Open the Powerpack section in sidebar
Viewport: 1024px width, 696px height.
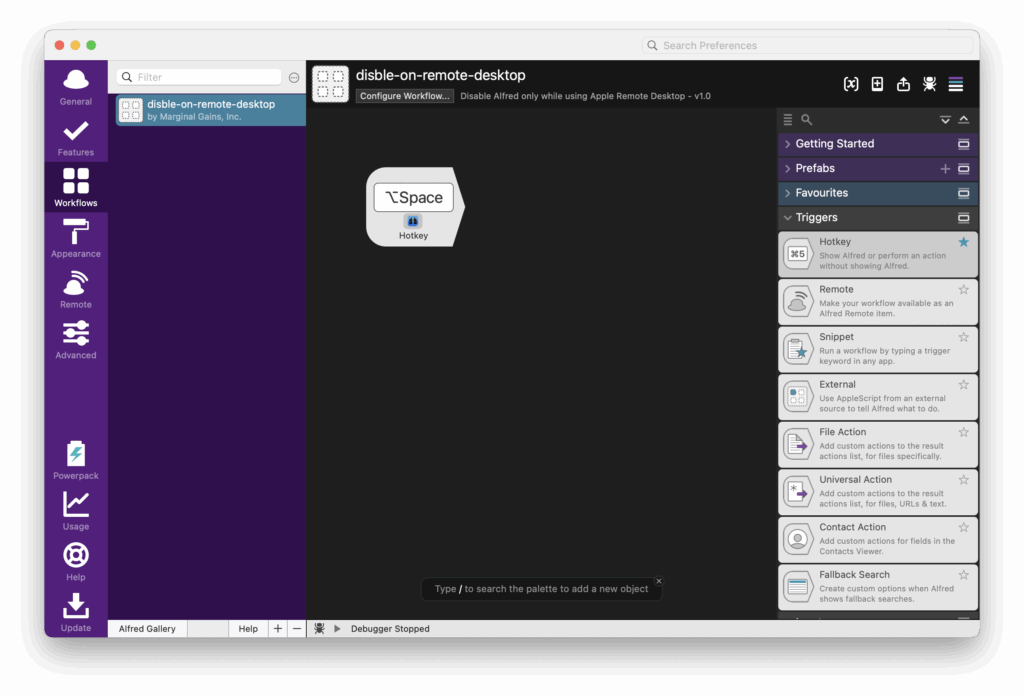76,460
